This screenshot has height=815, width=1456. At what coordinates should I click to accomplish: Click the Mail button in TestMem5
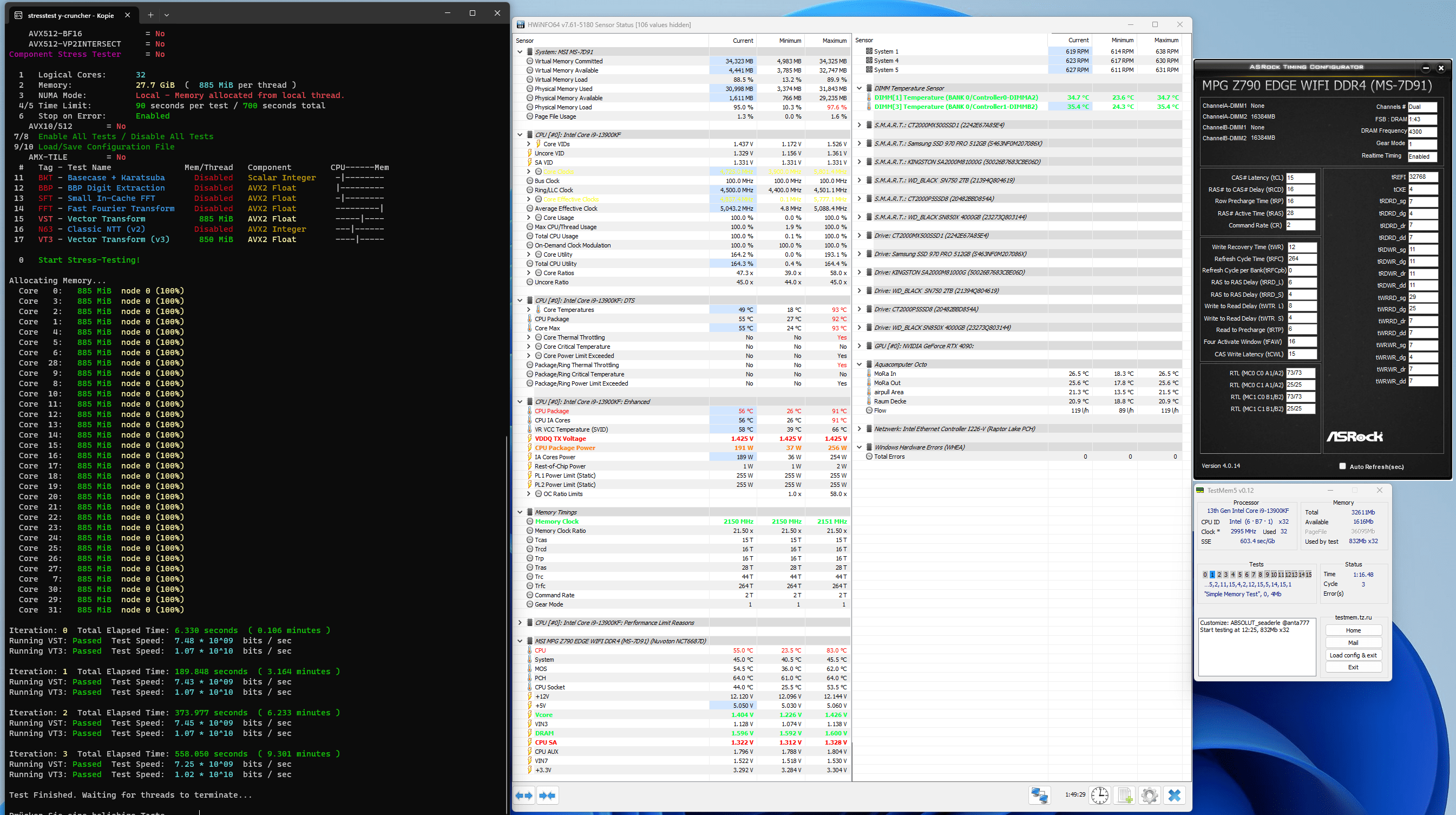point(1353,643)
